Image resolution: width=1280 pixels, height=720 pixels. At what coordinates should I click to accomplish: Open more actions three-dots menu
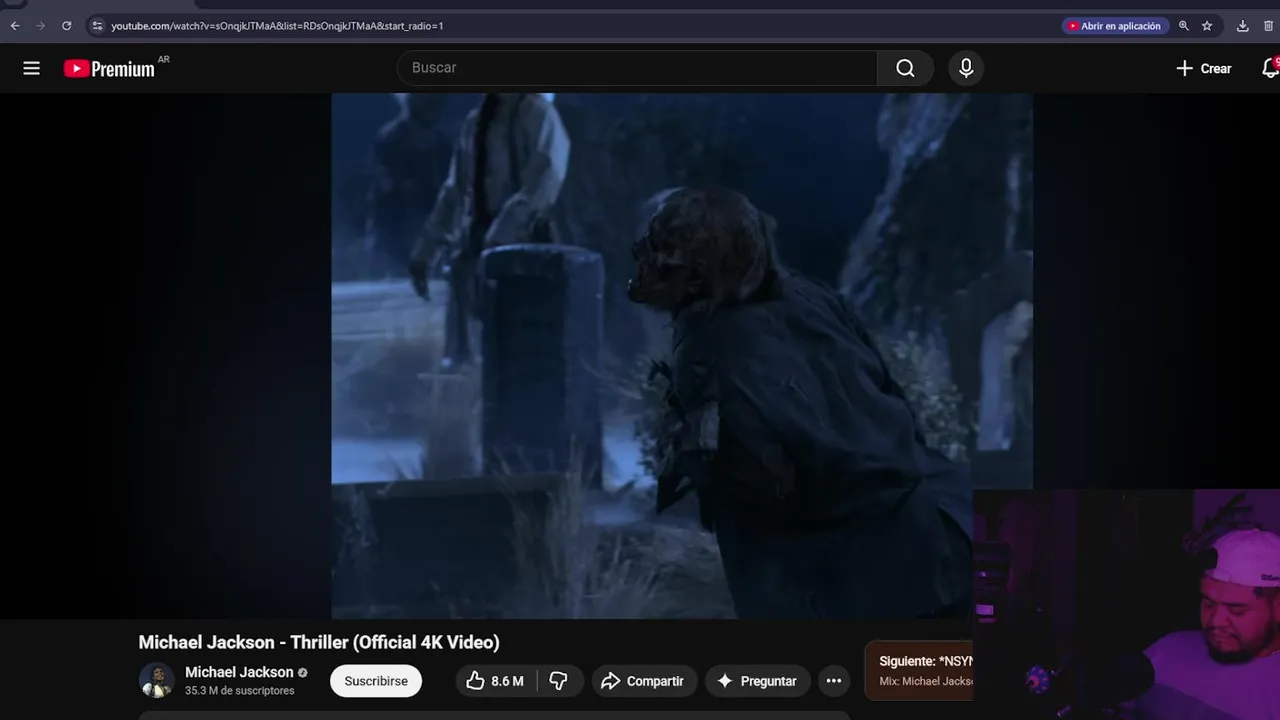pyautogui.click(x=834, y=681)
